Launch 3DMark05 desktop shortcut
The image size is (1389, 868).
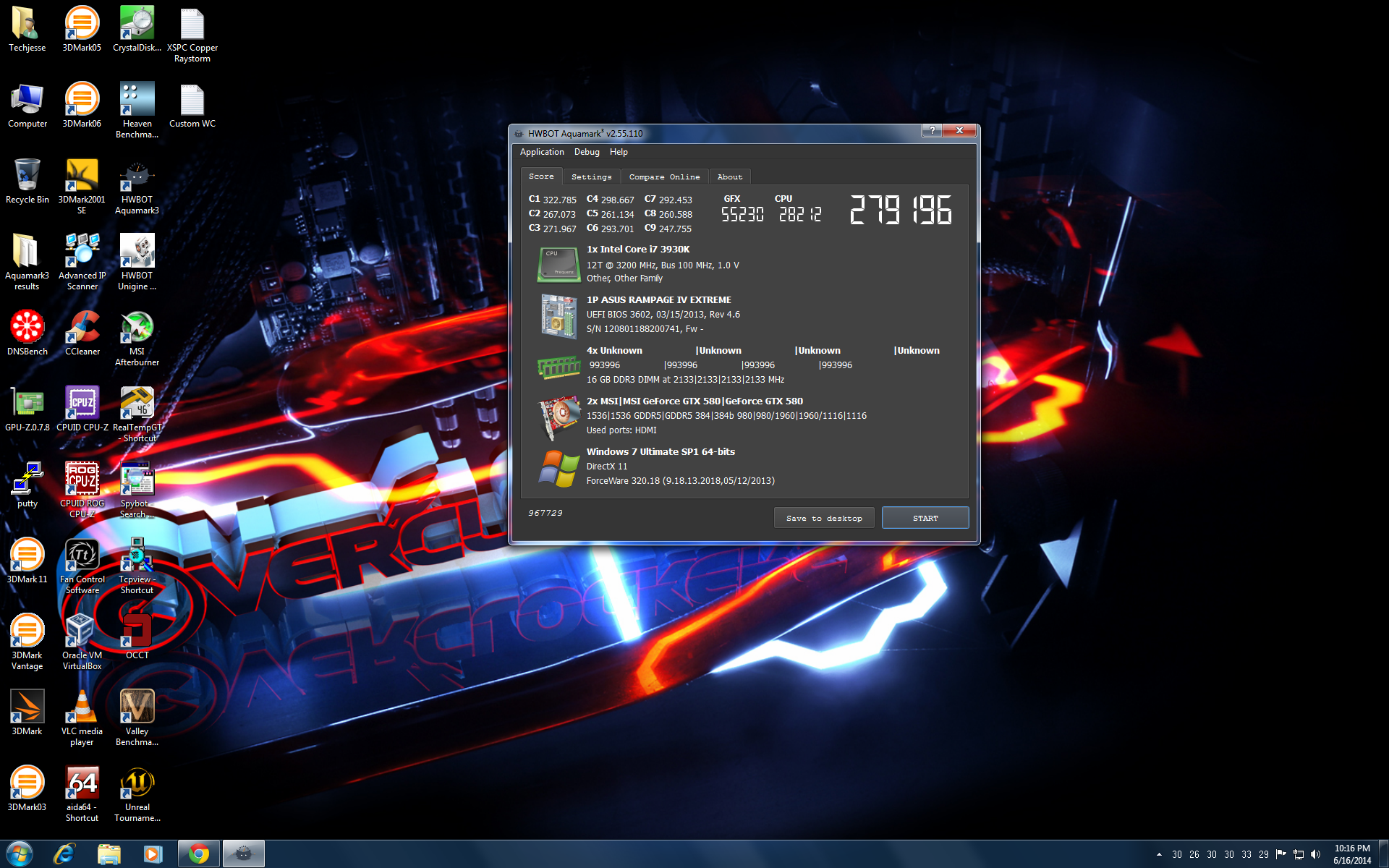[82, 29]
